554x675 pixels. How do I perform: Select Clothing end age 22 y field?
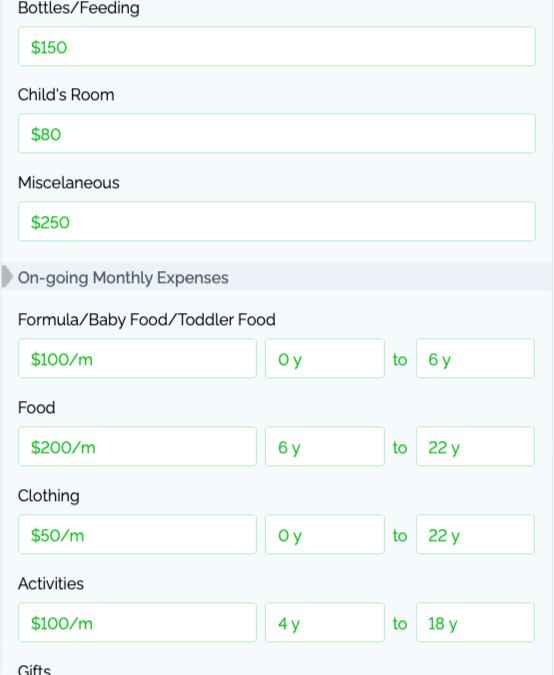click(475, 534)
